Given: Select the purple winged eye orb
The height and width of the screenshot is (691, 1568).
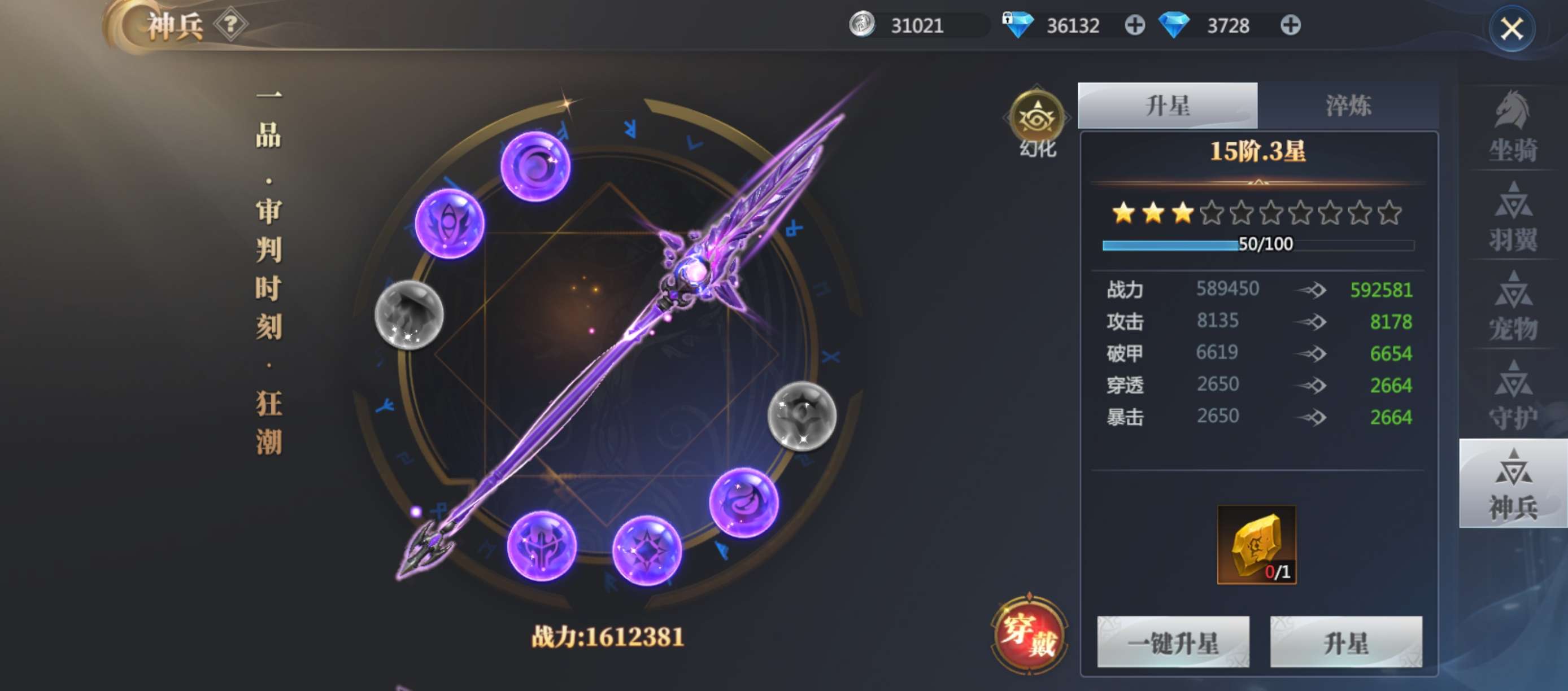Looking at the screenshot, I should (x=449, y=223).
